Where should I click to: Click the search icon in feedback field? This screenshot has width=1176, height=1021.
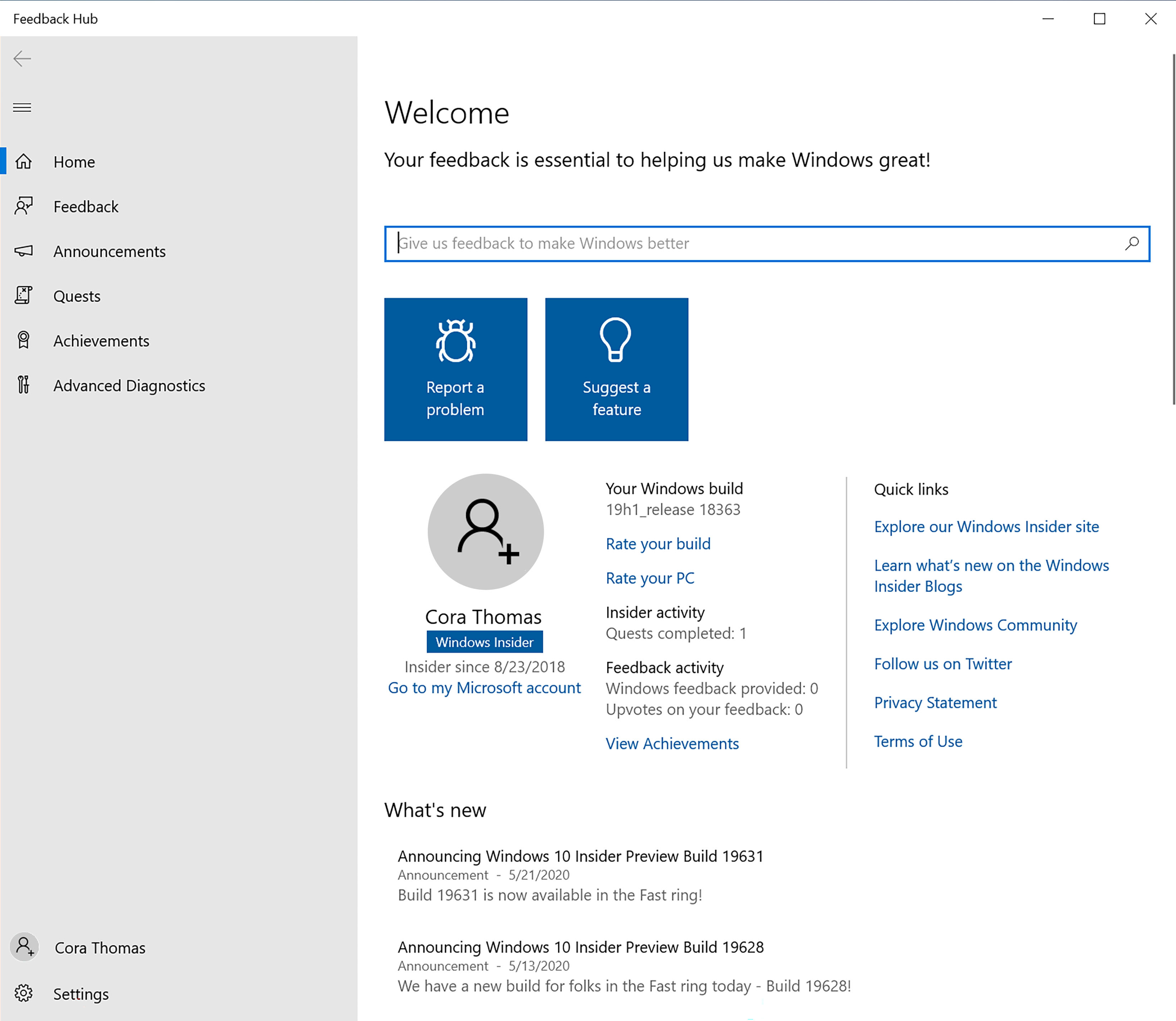1133,243
